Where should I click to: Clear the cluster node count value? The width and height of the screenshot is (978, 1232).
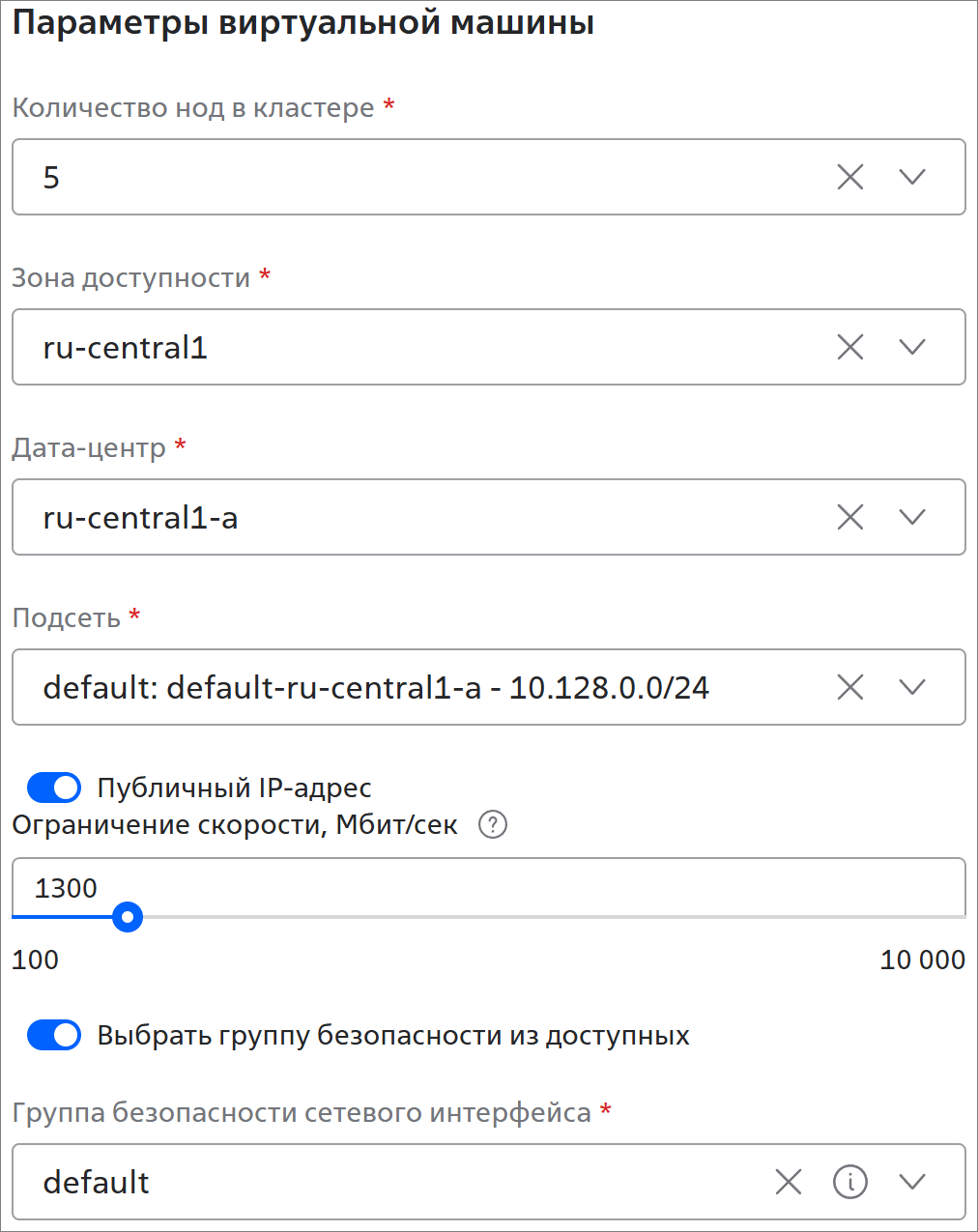click(x=850, y=177)
